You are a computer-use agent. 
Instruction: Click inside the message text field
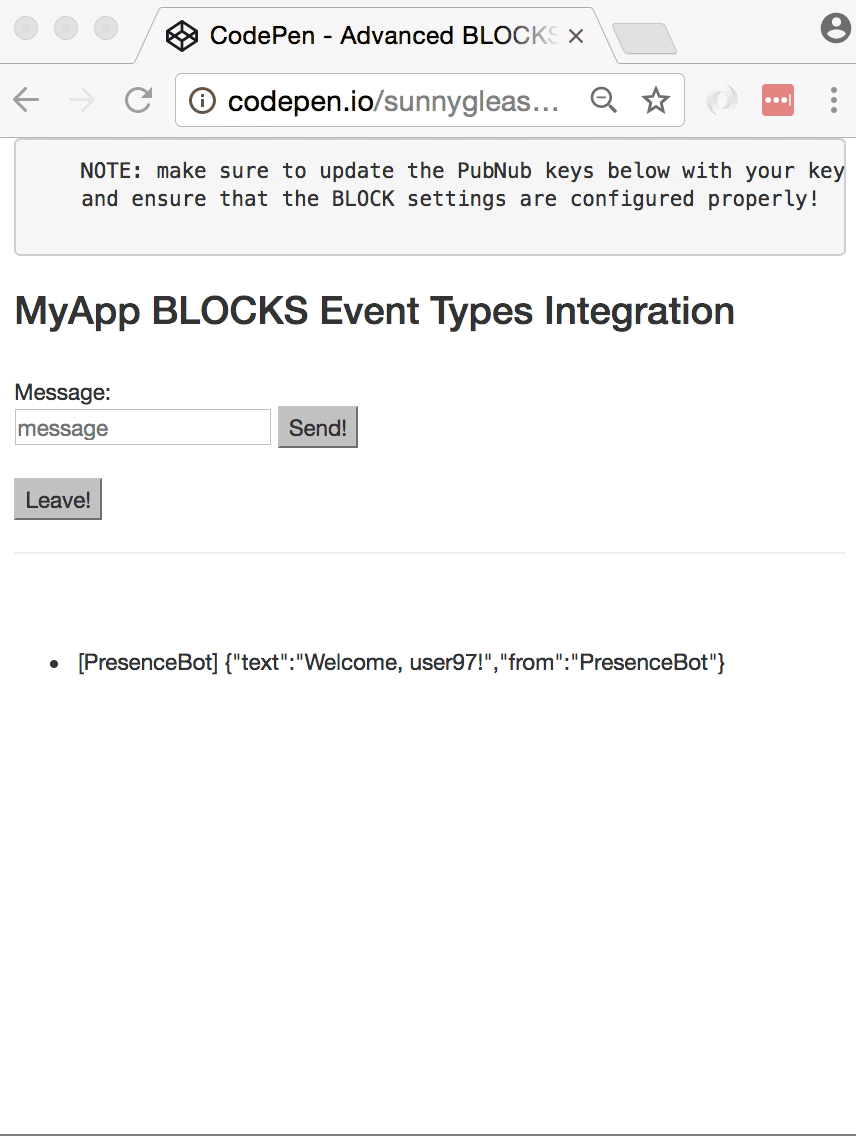(142, 427)
